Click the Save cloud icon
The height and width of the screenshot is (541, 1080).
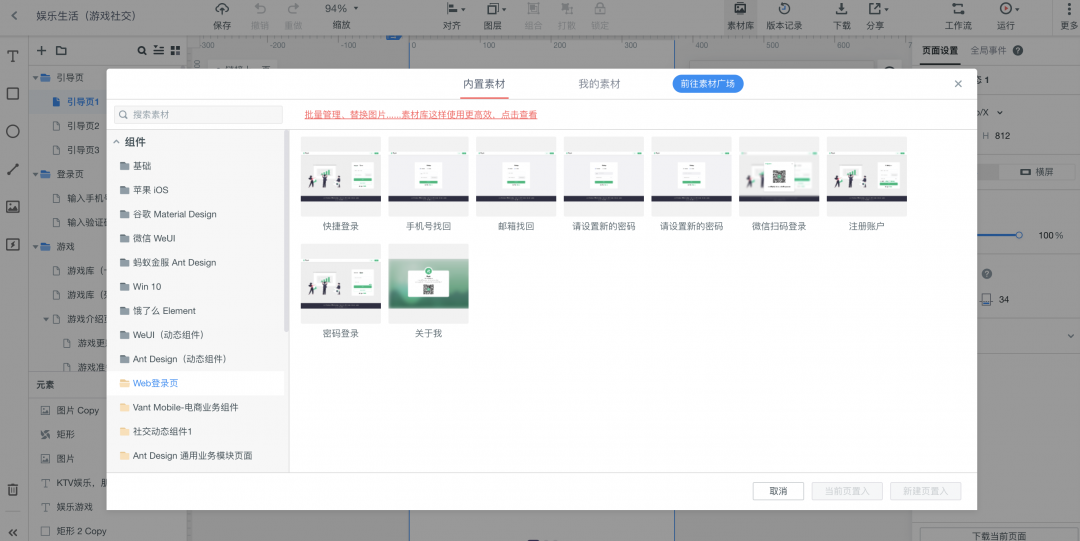pyautogui.click(x=222, y=9)
